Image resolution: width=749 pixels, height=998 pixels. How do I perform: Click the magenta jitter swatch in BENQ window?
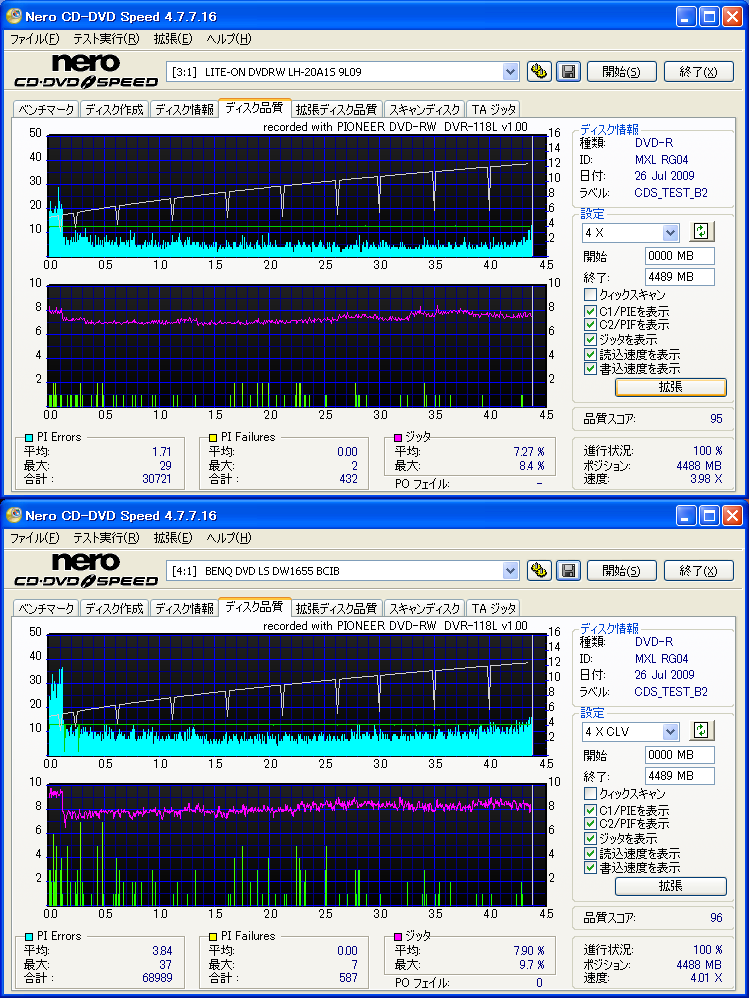click(398, 936)
